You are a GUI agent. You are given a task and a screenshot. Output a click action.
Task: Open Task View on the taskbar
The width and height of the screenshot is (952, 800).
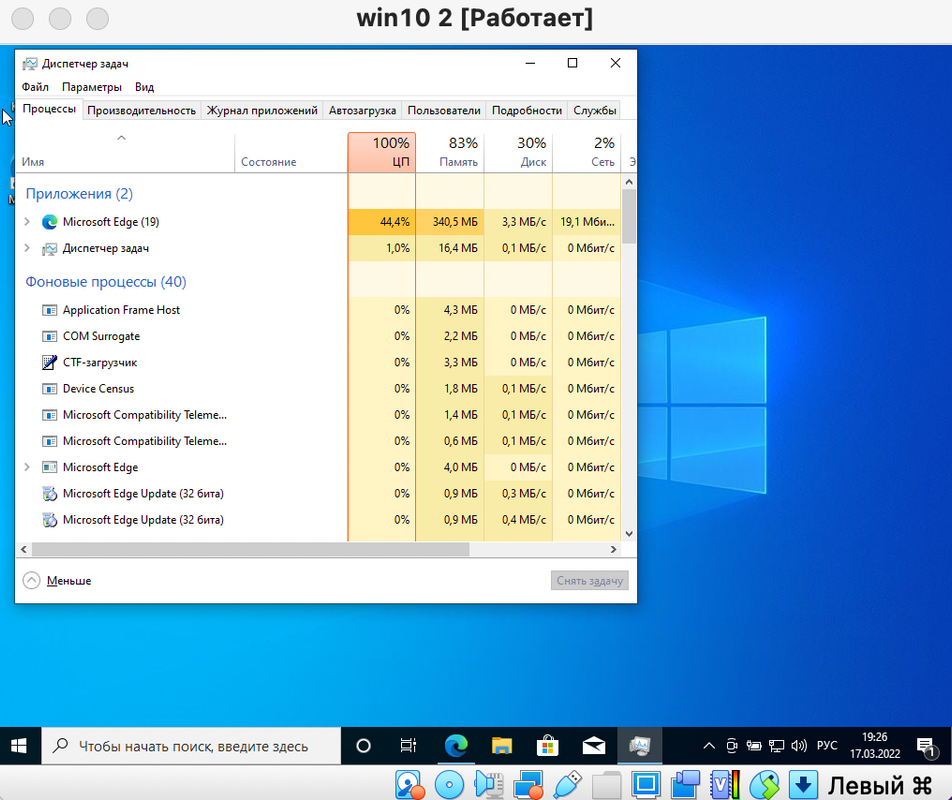(409, 745)
